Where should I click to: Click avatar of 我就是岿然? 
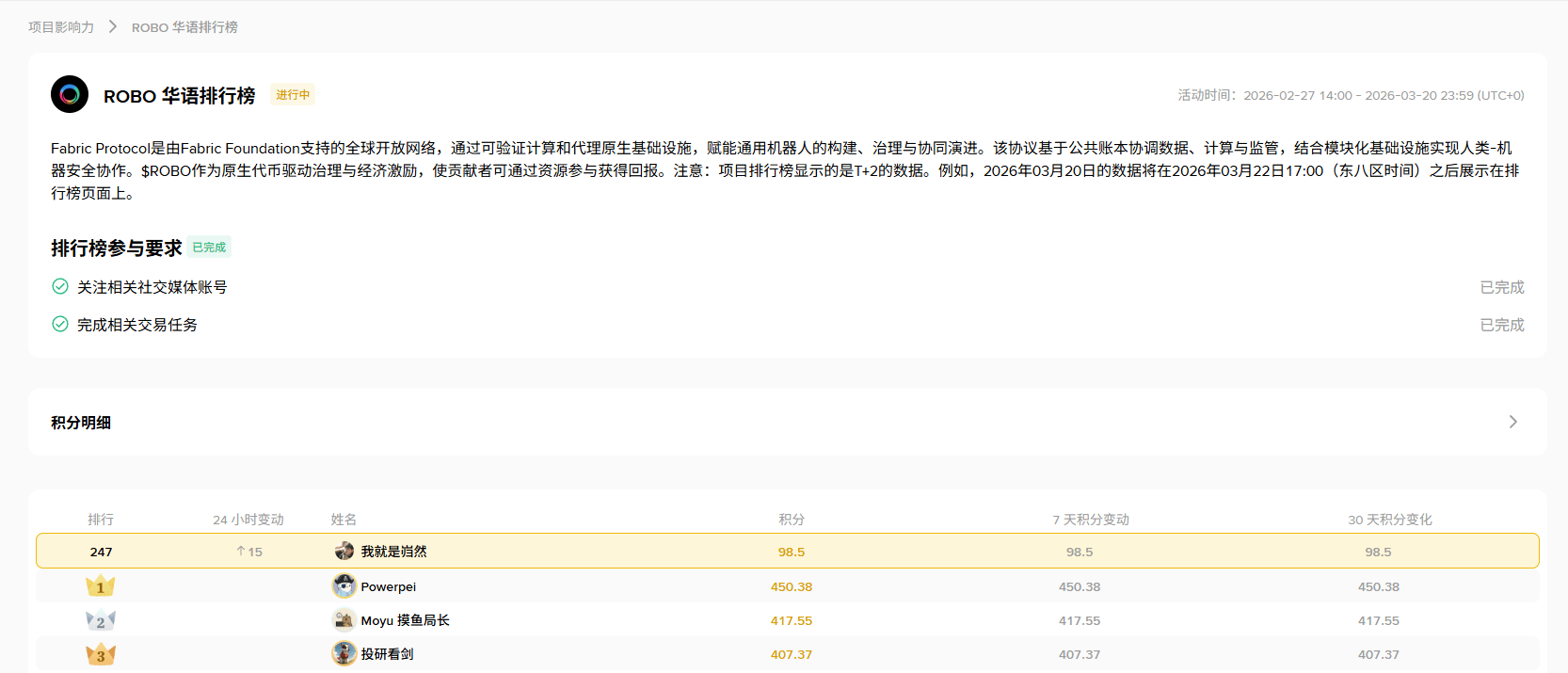point(344,551)
